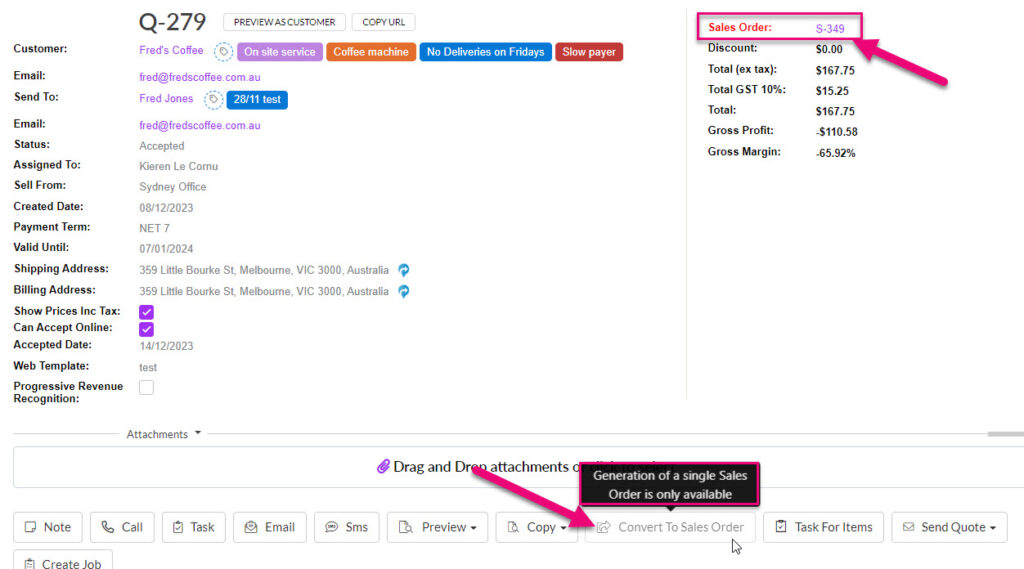1024x569 pixels.
Task: Click Discount value $0.00
Action: [829, 49]
